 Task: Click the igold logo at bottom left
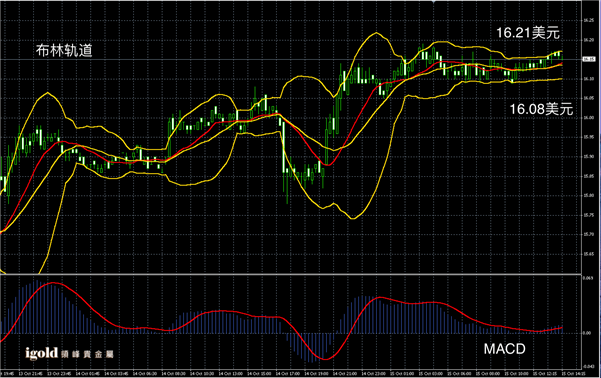[x=41, y=353]
